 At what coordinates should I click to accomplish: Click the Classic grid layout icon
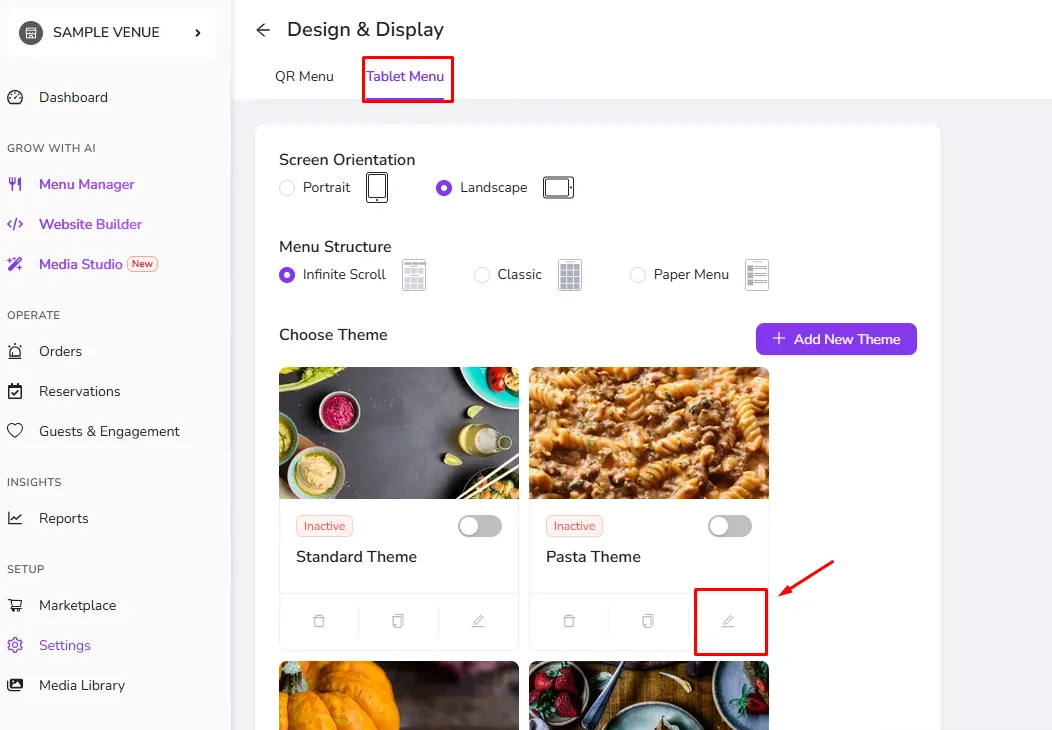[570, 275]
